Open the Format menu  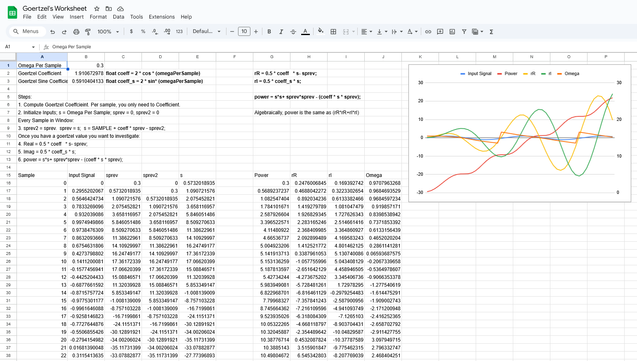(x=98, y=17)
